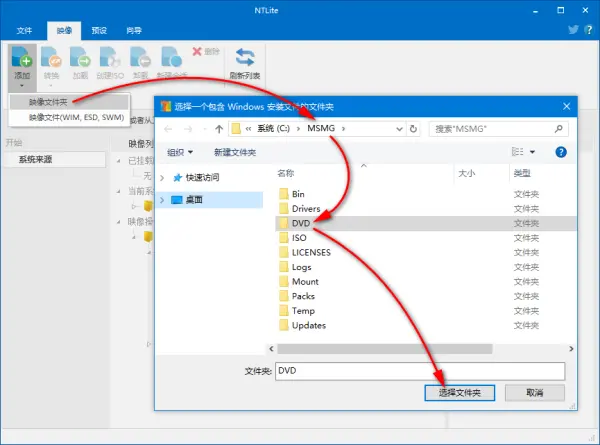Collapse the 当前系统 tree group
600x445 pixels.
click(119, 191)
